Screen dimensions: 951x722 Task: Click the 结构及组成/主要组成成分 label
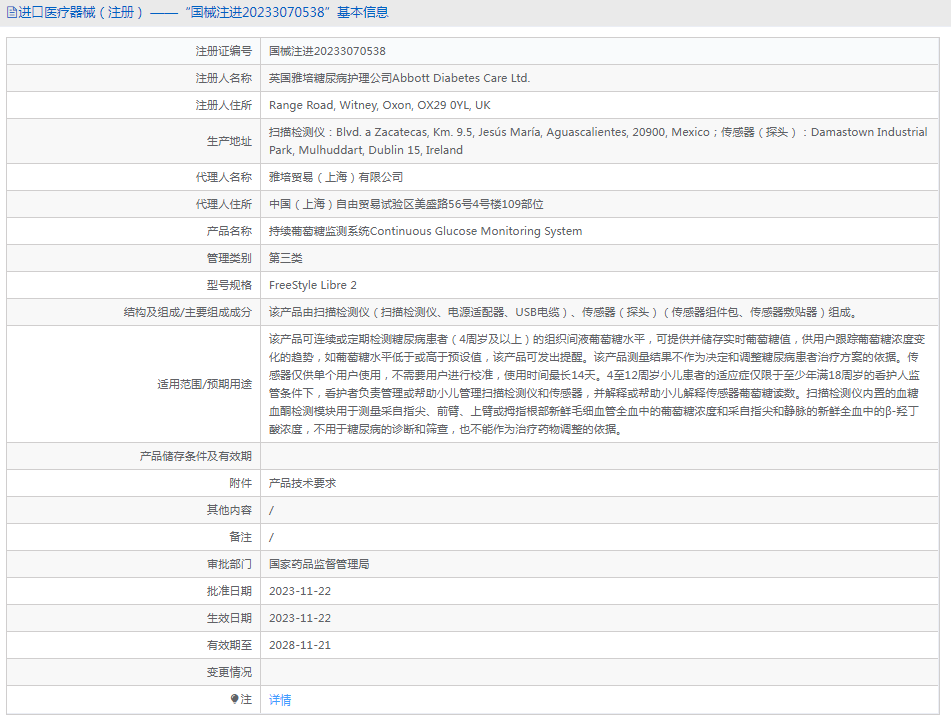[187, 312]
